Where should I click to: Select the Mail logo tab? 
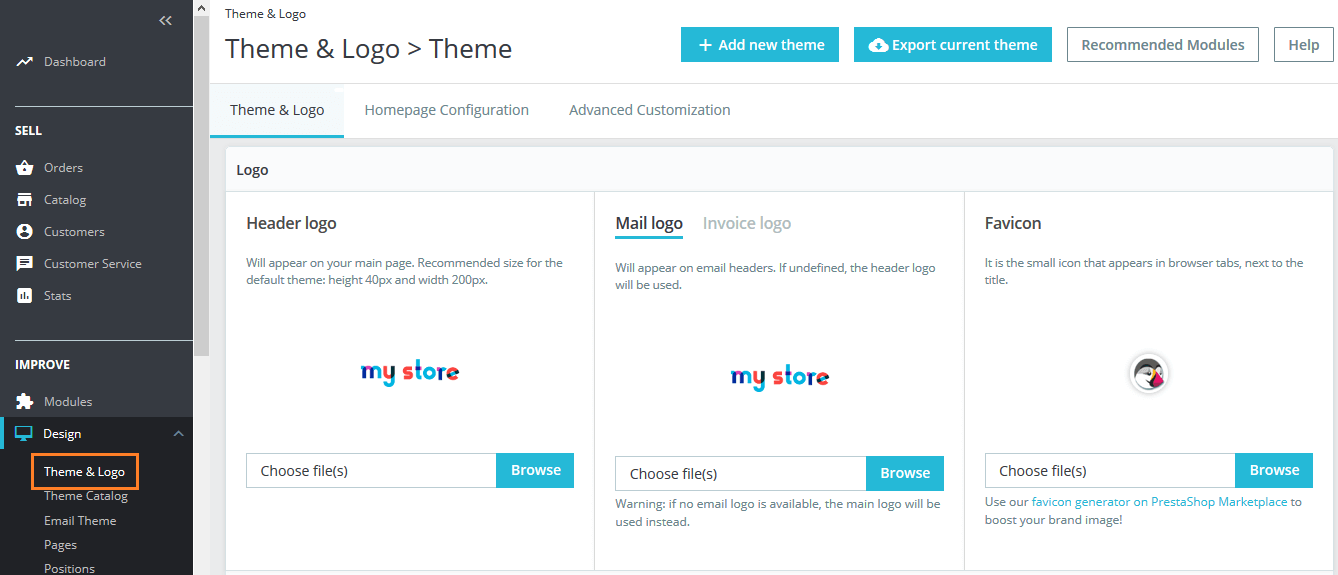[649, 224]
